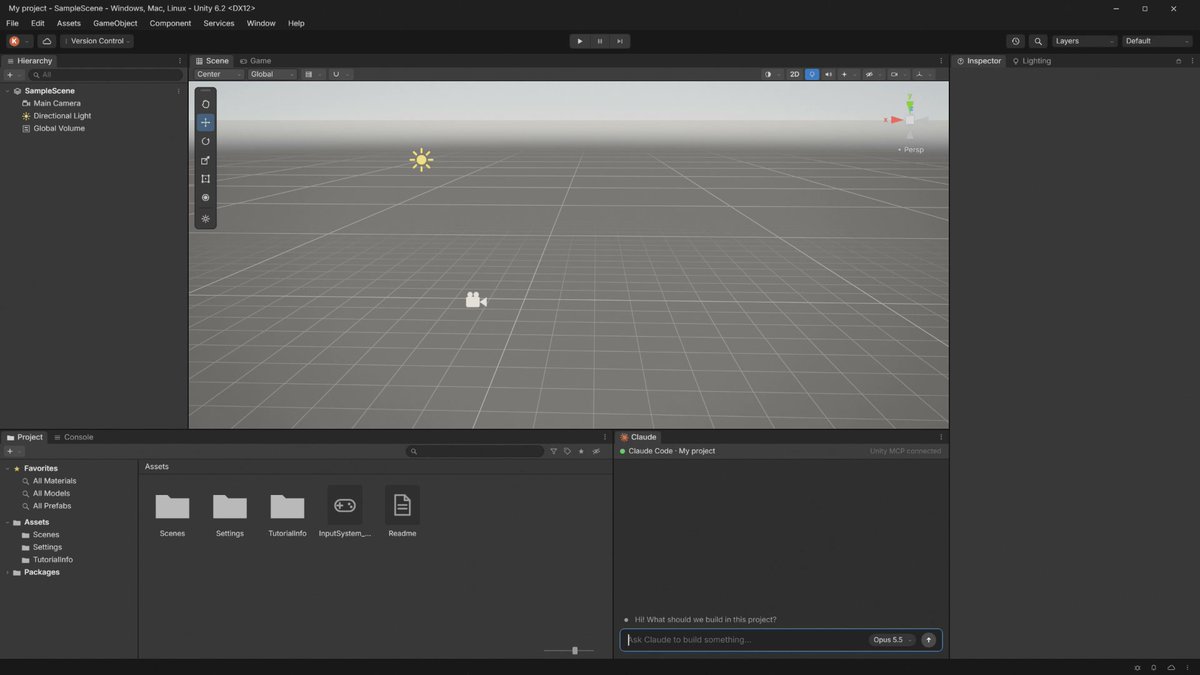
Task: Select the Hand view tool
Action: pos(206,104)
